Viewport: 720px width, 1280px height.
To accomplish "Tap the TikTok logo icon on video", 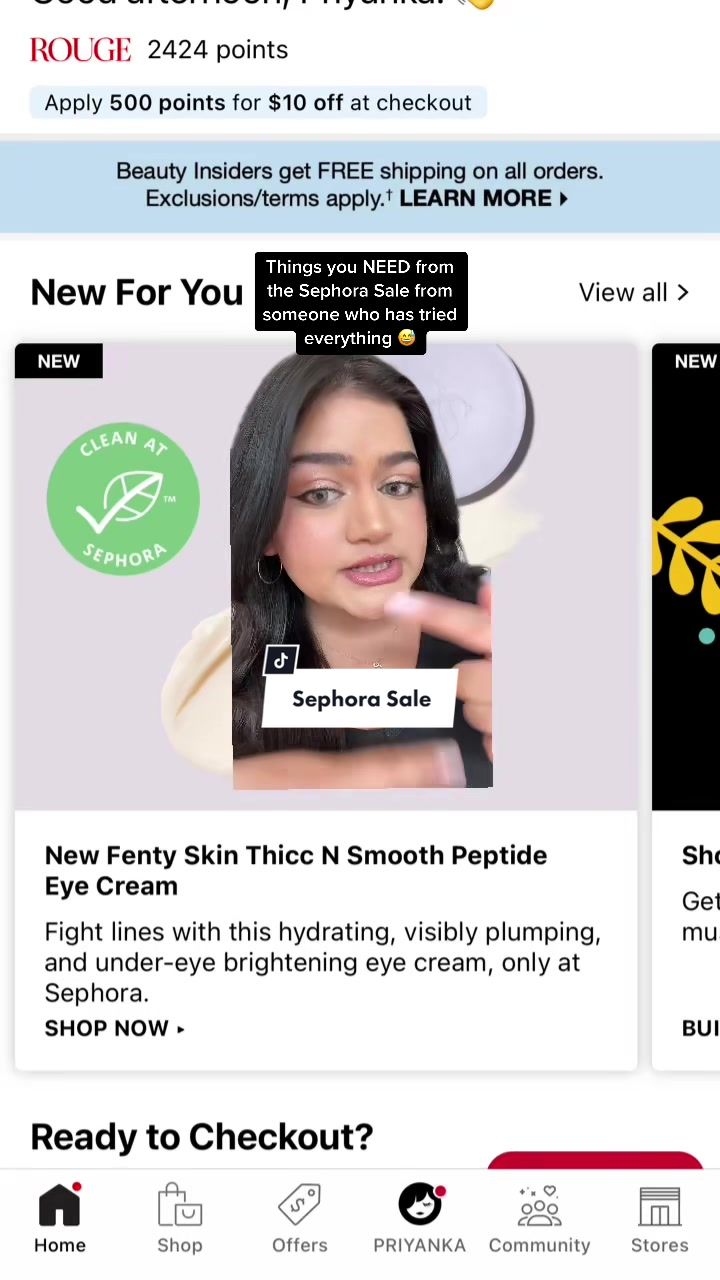I will [x=281, y=660].
